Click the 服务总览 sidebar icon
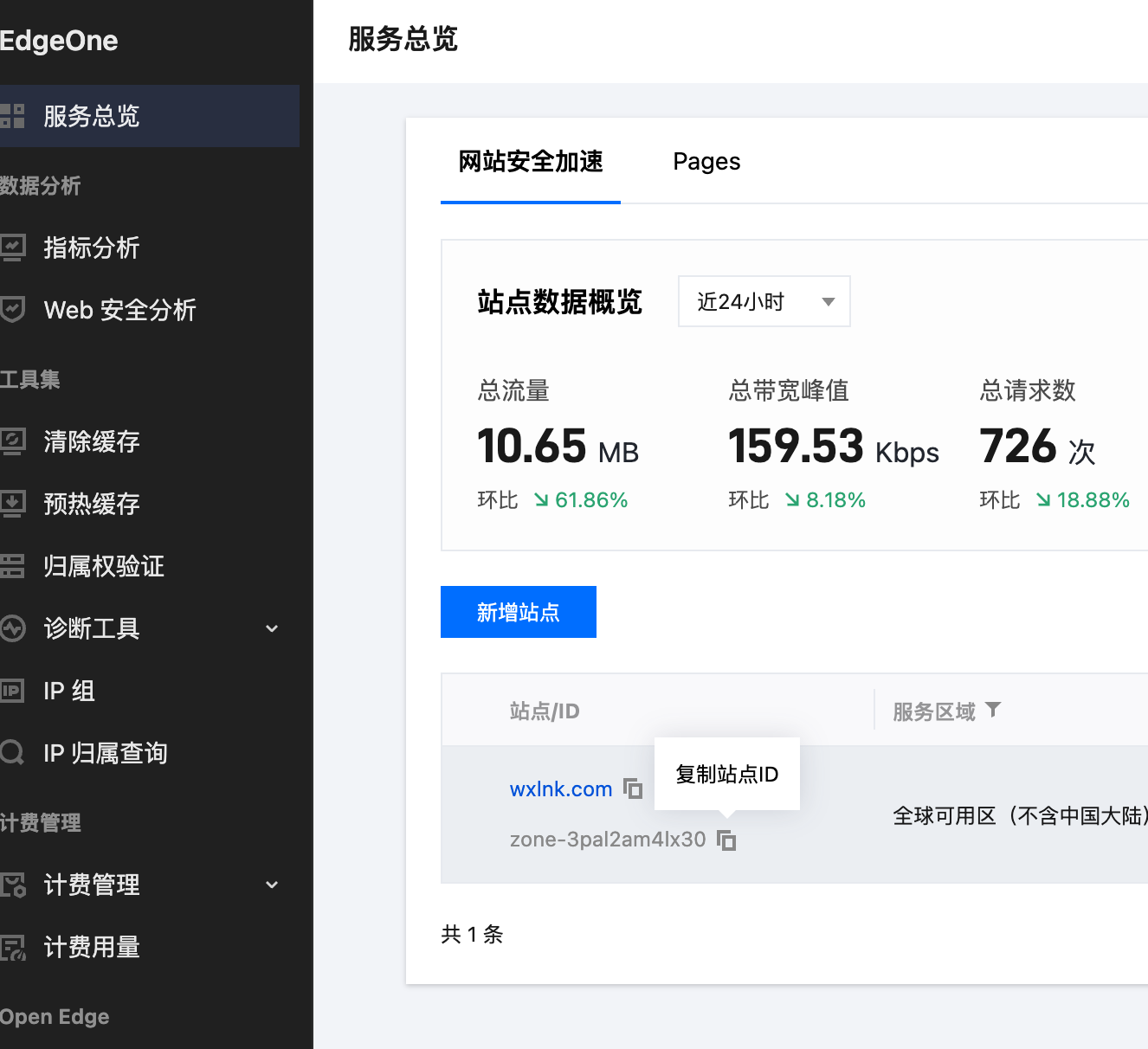Image resolution: width=1148 pixels, height=1049 pixels. click(x=12, y=116)
